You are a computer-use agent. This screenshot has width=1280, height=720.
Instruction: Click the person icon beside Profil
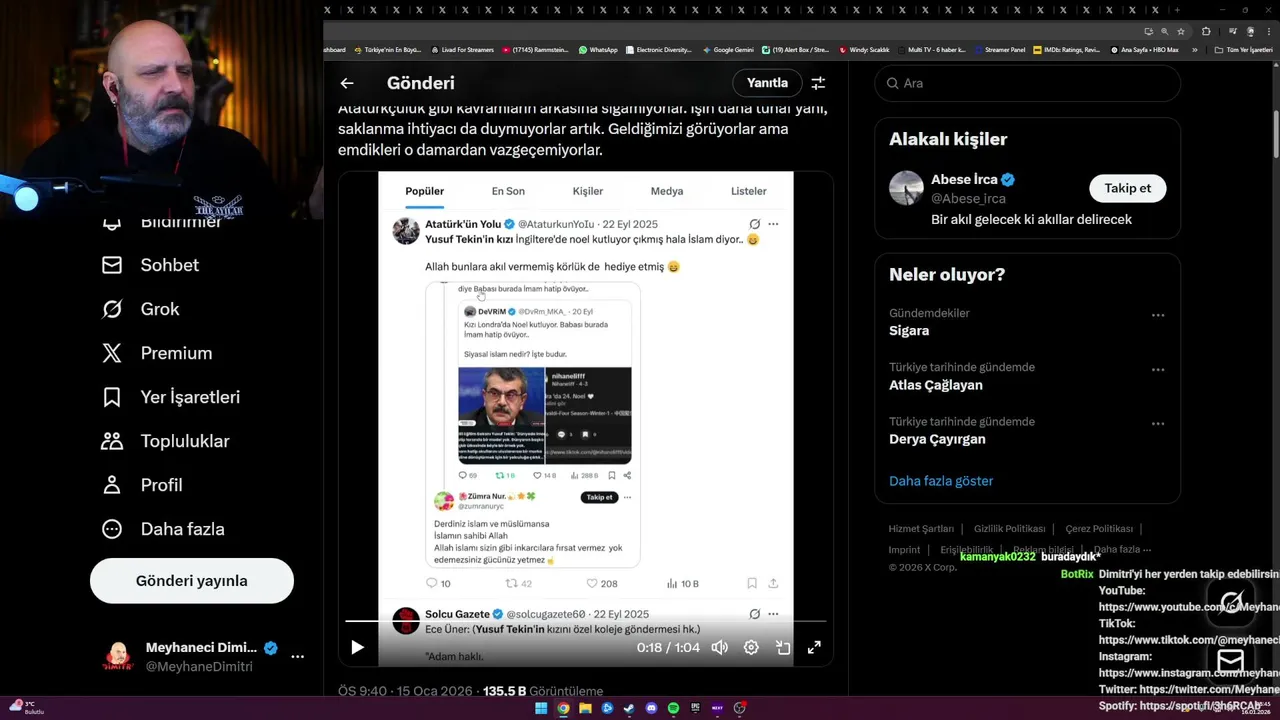point(112,485)
